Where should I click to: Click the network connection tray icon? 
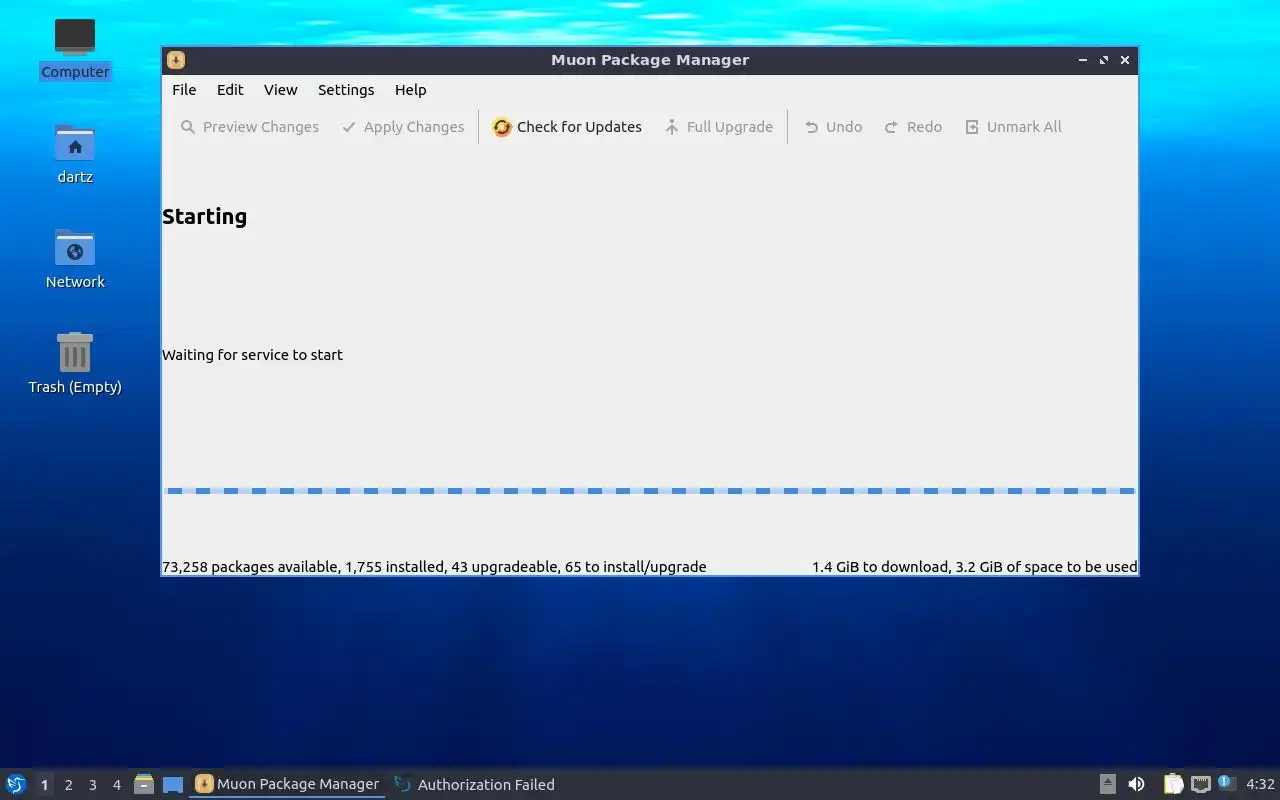coord(1200,784)
